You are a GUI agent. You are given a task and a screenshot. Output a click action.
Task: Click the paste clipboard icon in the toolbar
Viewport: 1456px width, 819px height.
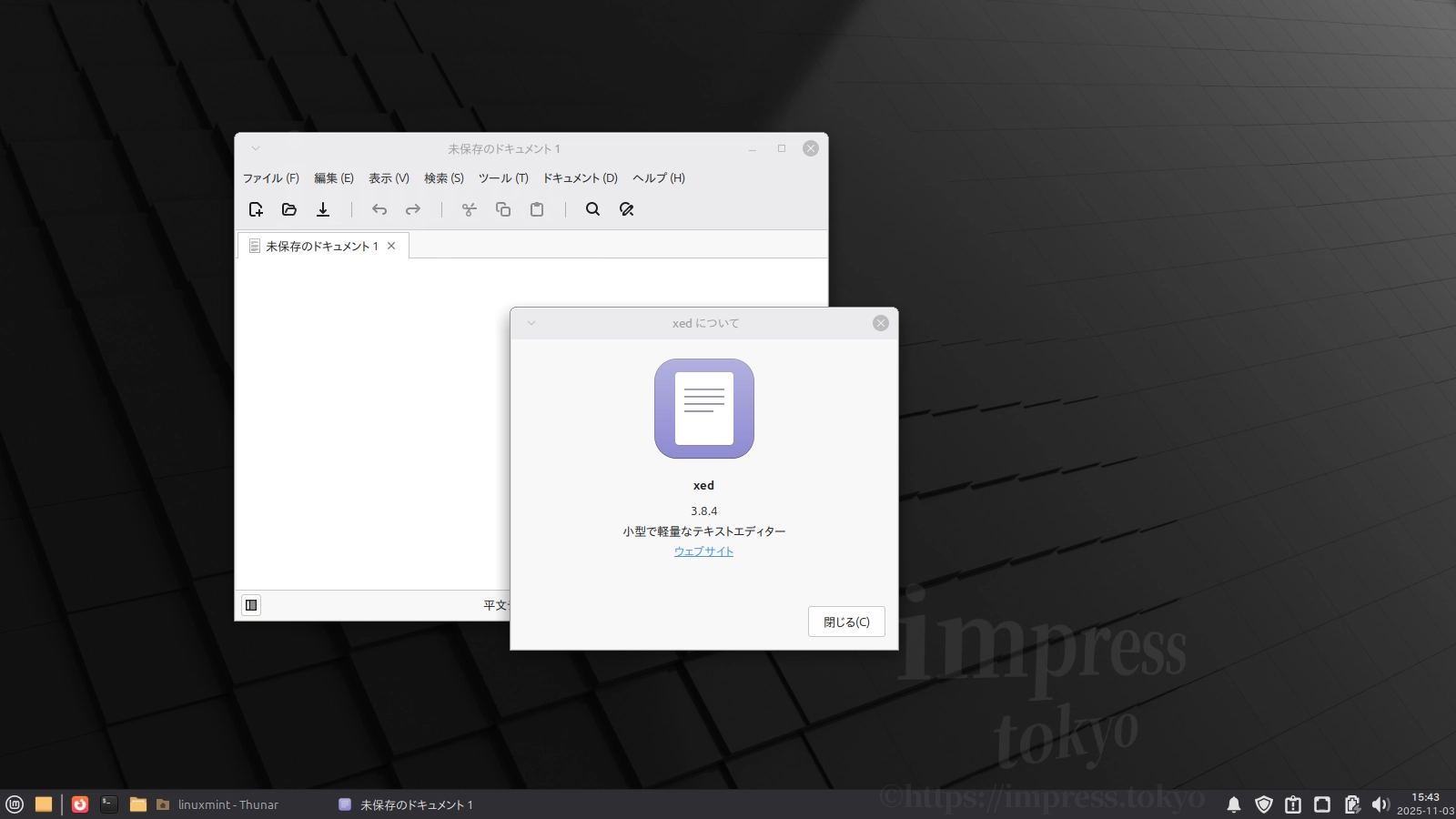point(537,209)
